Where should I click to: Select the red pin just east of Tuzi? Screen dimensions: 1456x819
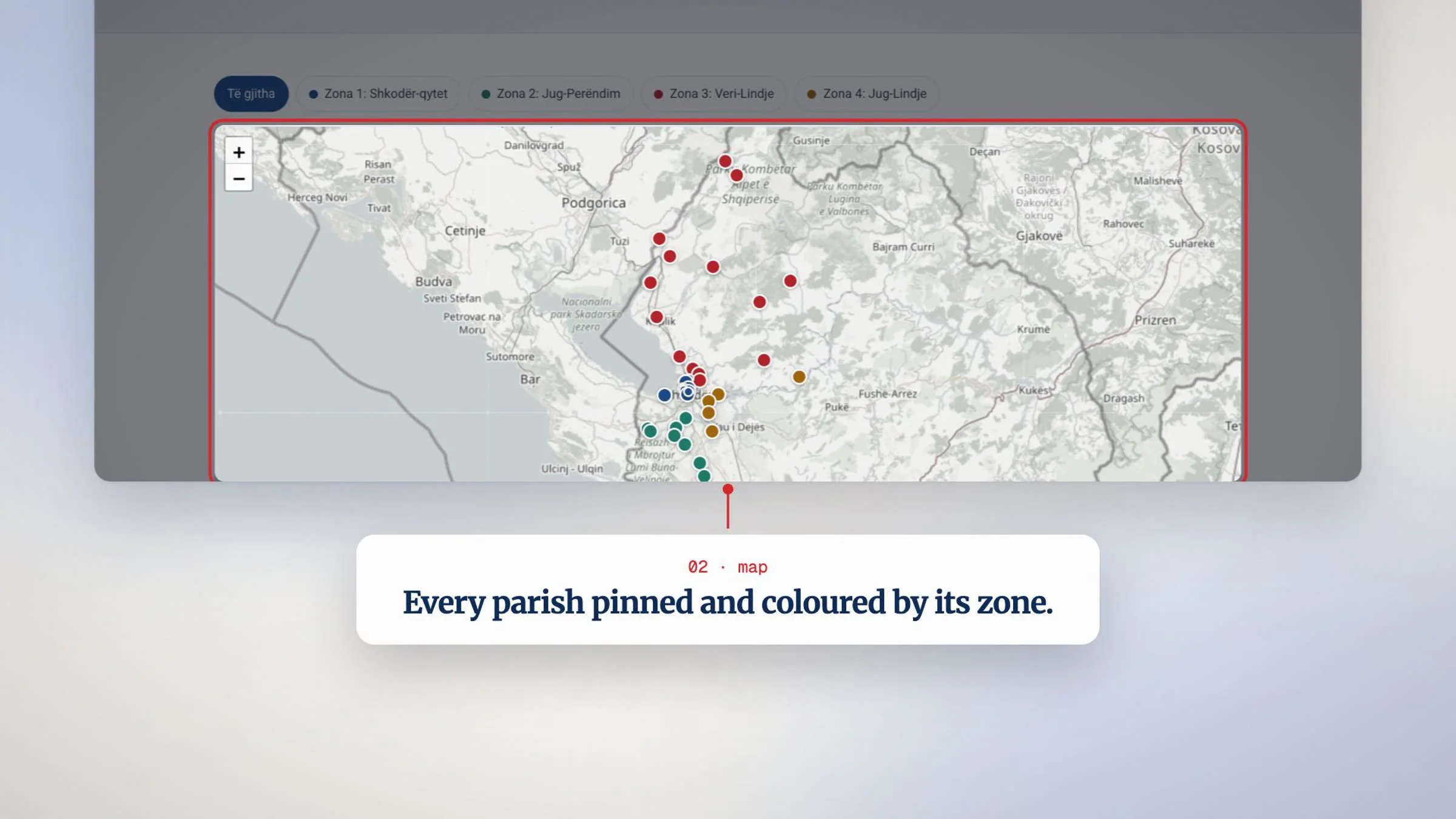coord(659,238)
